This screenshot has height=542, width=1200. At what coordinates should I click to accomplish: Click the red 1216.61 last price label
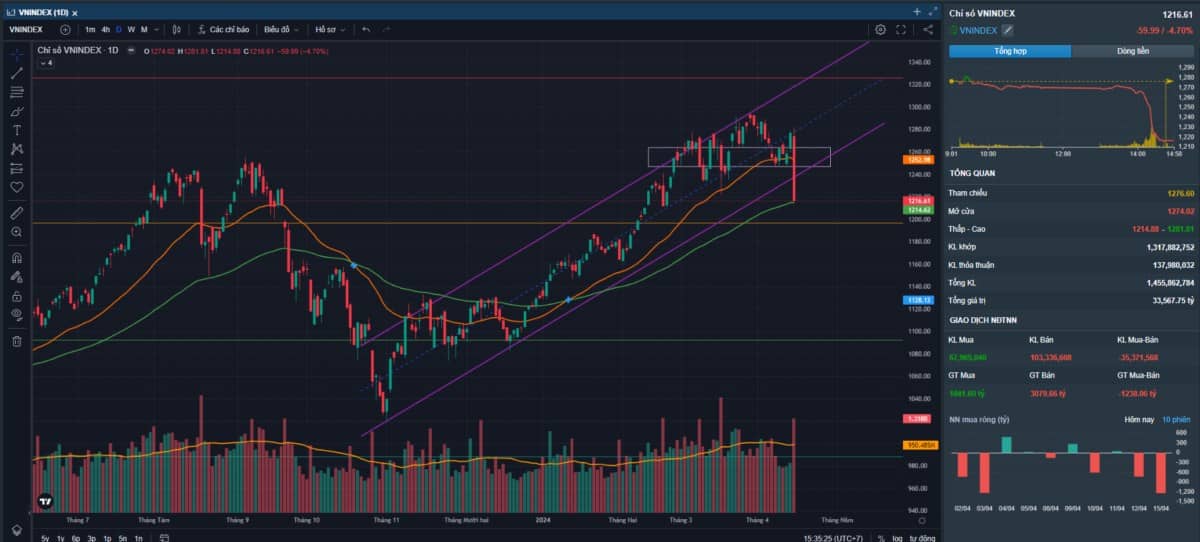[919, 201]
